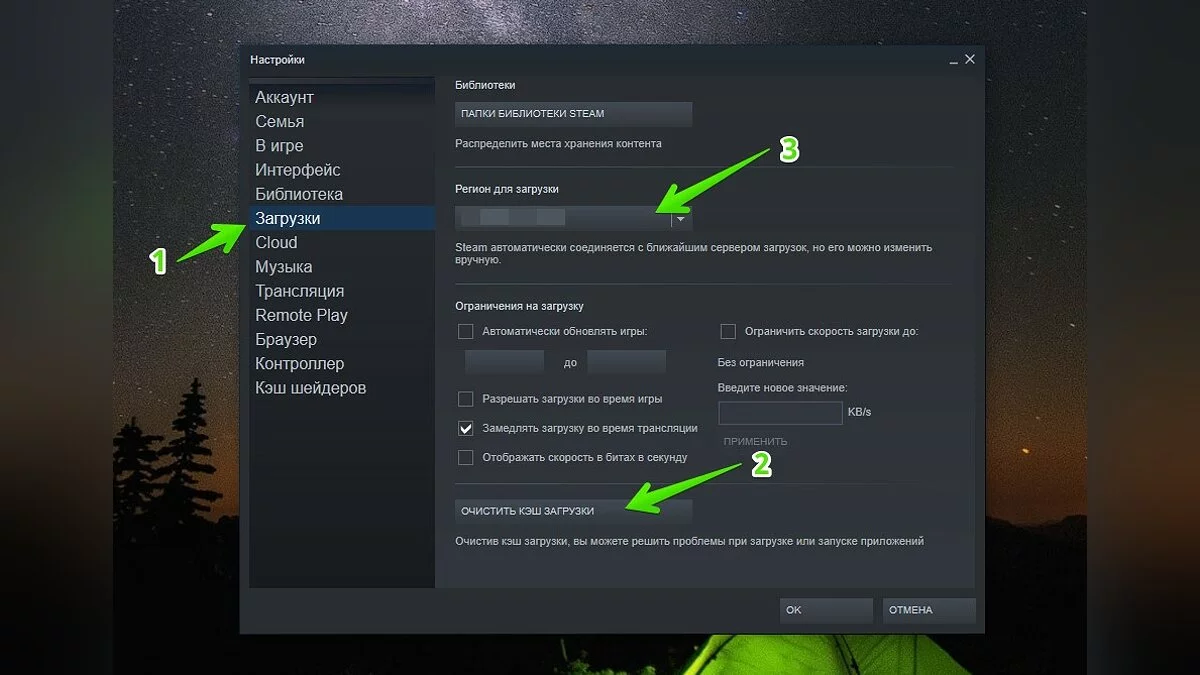Click the ПАПКИ БИБЛИОТЕКИ STEAM button
The image size is (1200, 675).
tap(573, 114)
